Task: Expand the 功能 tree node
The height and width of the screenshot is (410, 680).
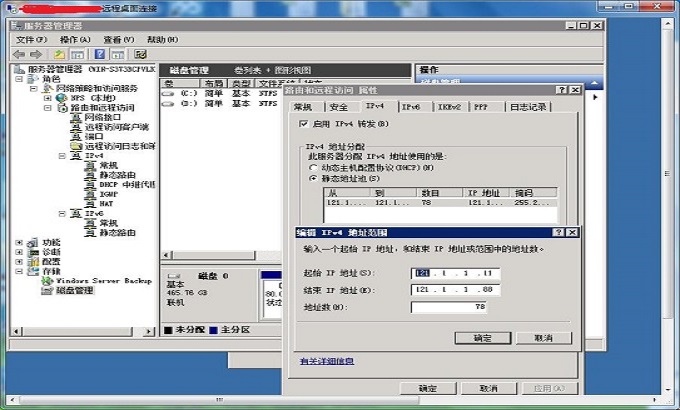Action: coord(19,242)
